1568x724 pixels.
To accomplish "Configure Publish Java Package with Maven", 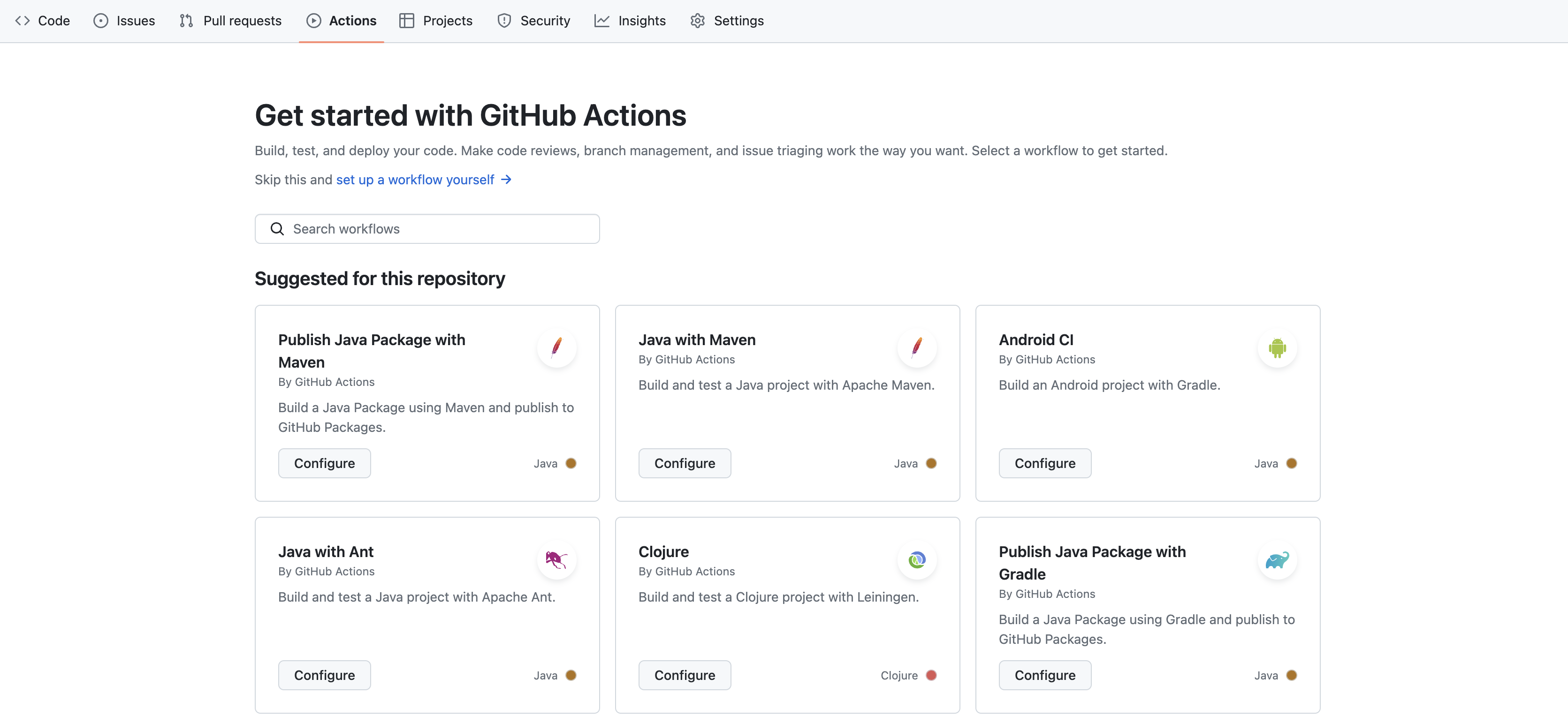I will [324, 463].
